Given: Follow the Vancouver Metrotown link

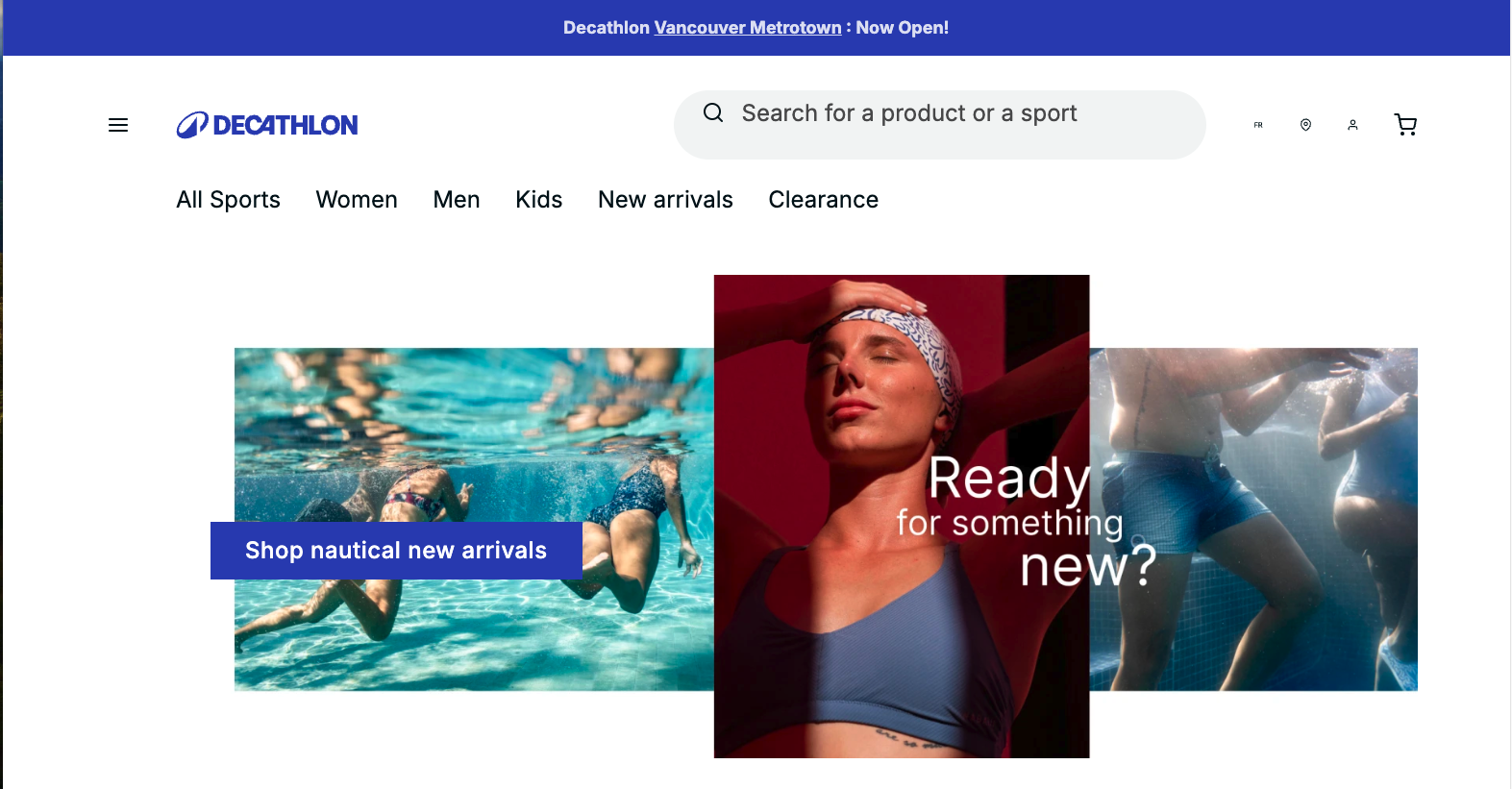Looking at the screenshot, I should (x=748, y=28).
